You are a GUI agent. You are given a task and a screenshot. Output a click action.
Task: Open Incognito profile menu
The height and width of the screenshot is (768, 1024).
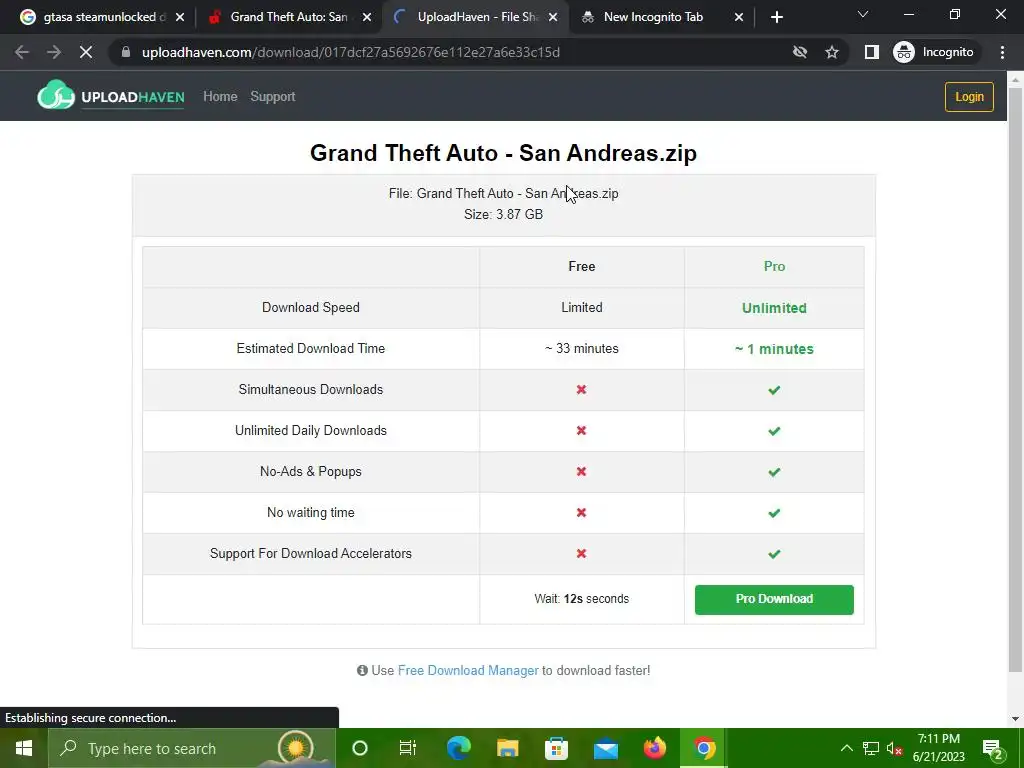coord(934,52)
